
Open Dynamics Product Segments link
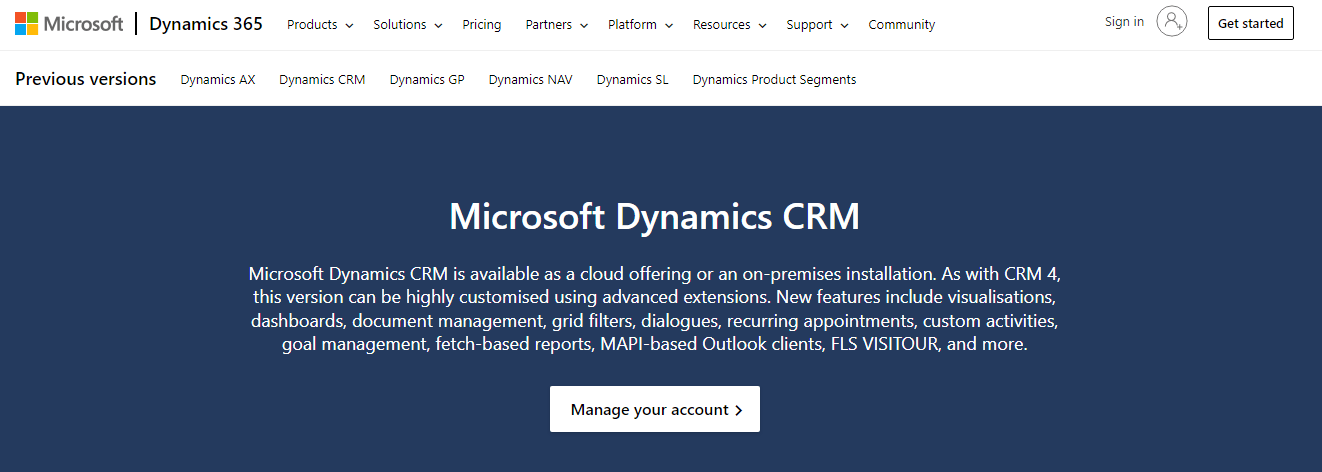(x=774, y=80)
